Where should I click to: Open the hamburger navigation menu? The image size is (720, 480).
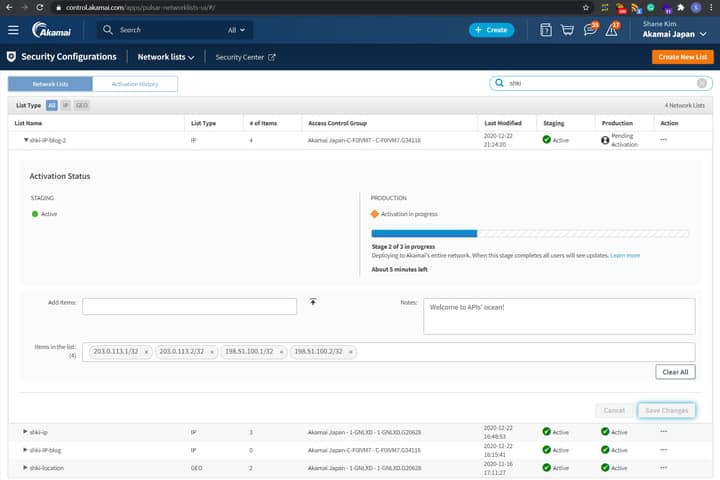[12, 30]
